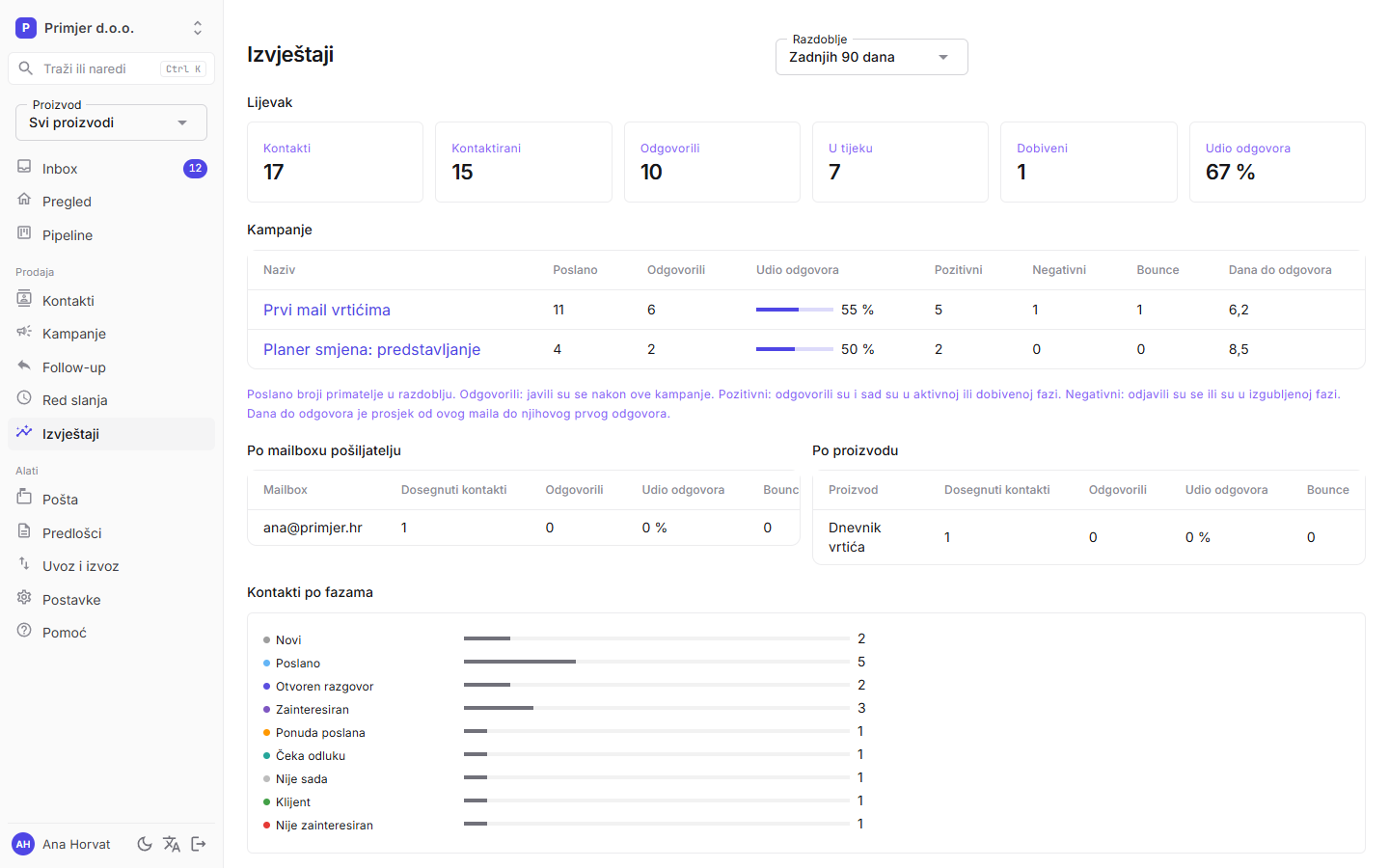Click the Dnevnik vrtića product row
The height and width of the screenshot is (868, 1389).
click(x=1089, y=537)
